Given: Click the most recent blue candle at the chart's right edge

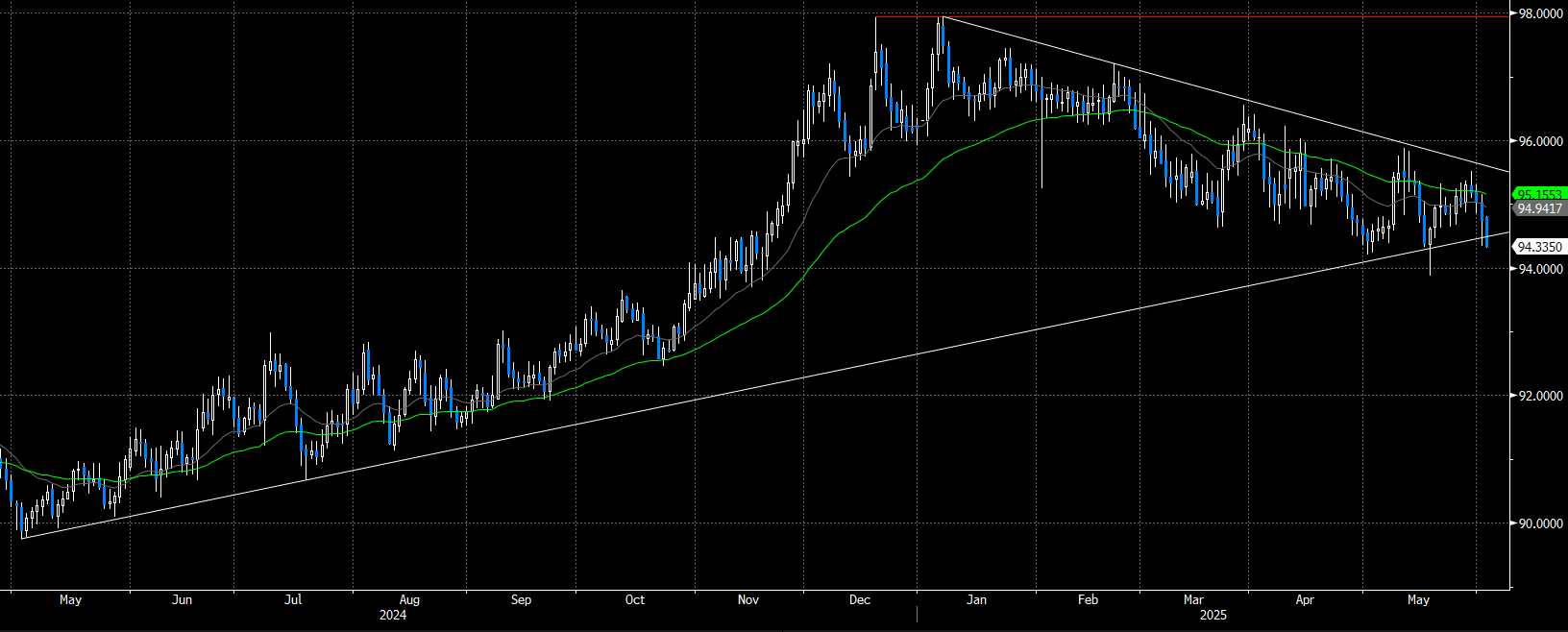Looking at the screenshot, I should click(x=1486, y=231).
